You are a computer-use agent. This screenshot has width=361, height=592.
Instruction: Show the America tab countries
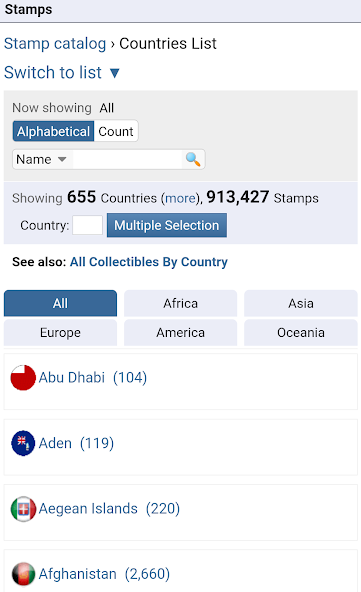180,333
